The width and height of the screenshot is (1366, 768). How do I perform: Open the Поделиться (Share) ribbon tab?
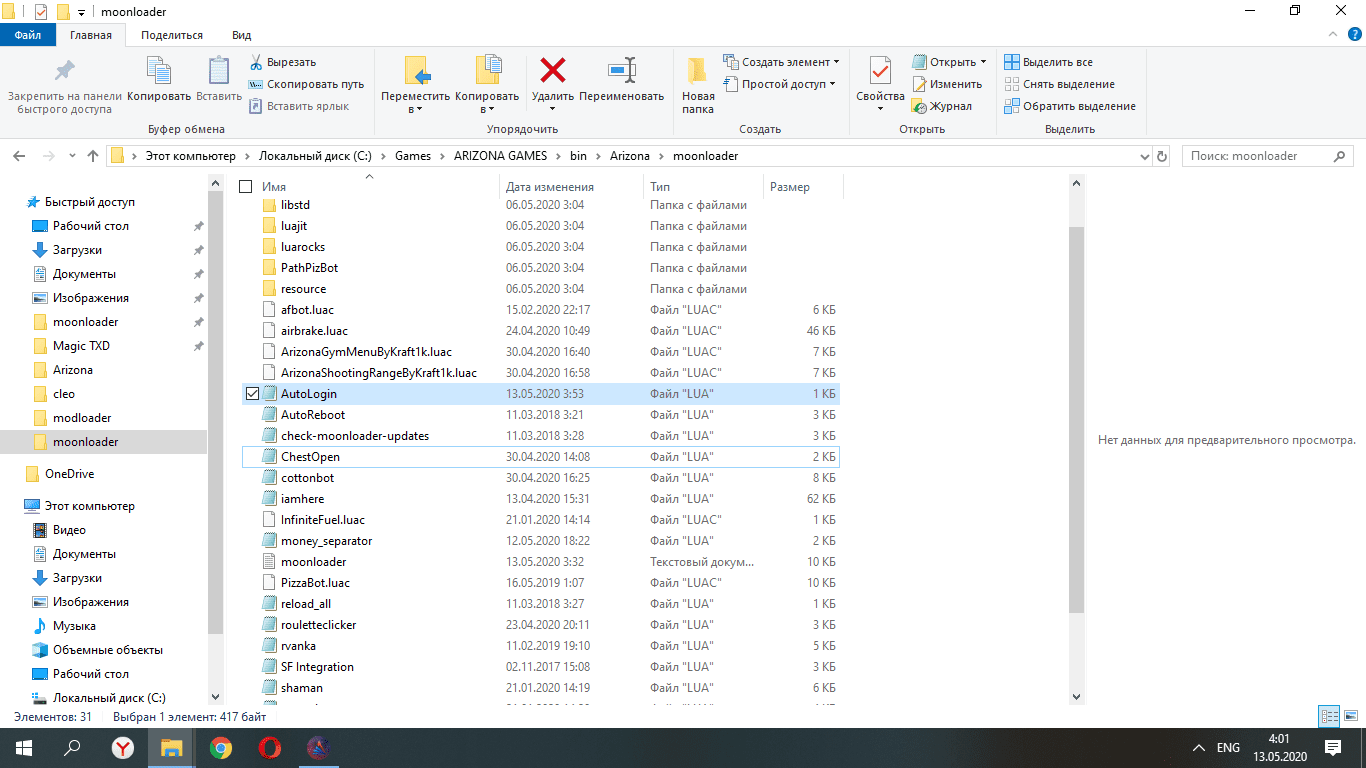(x=171, y=35)
